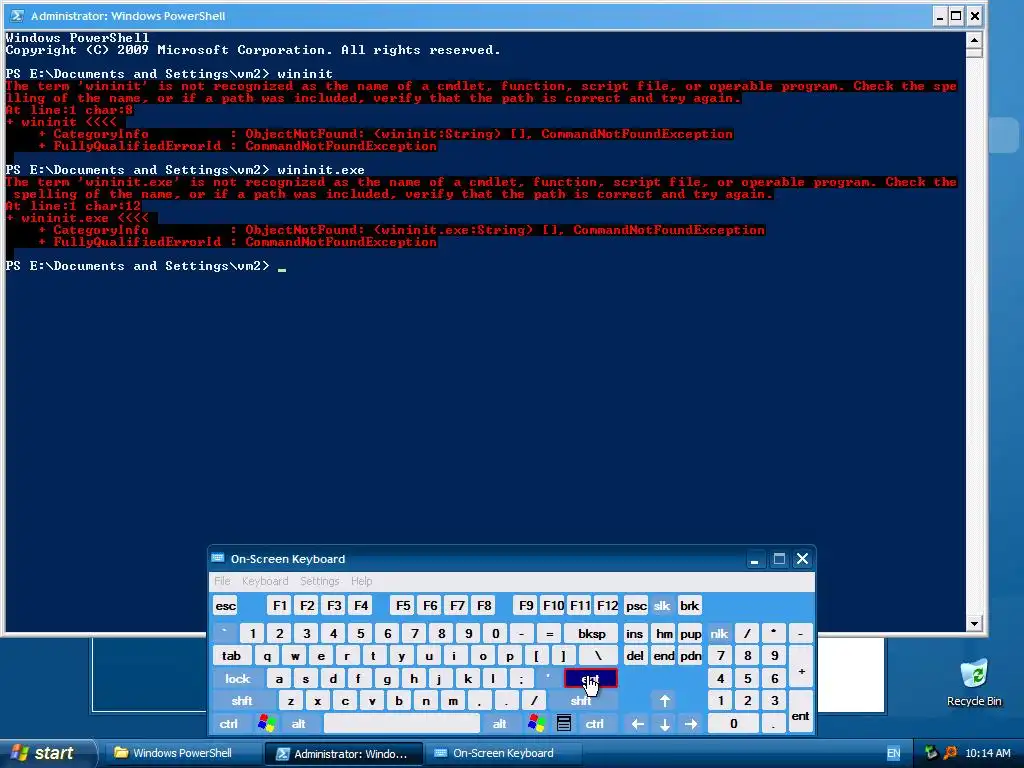
Task: Click the q key
Action: click(x=267, y=656)
